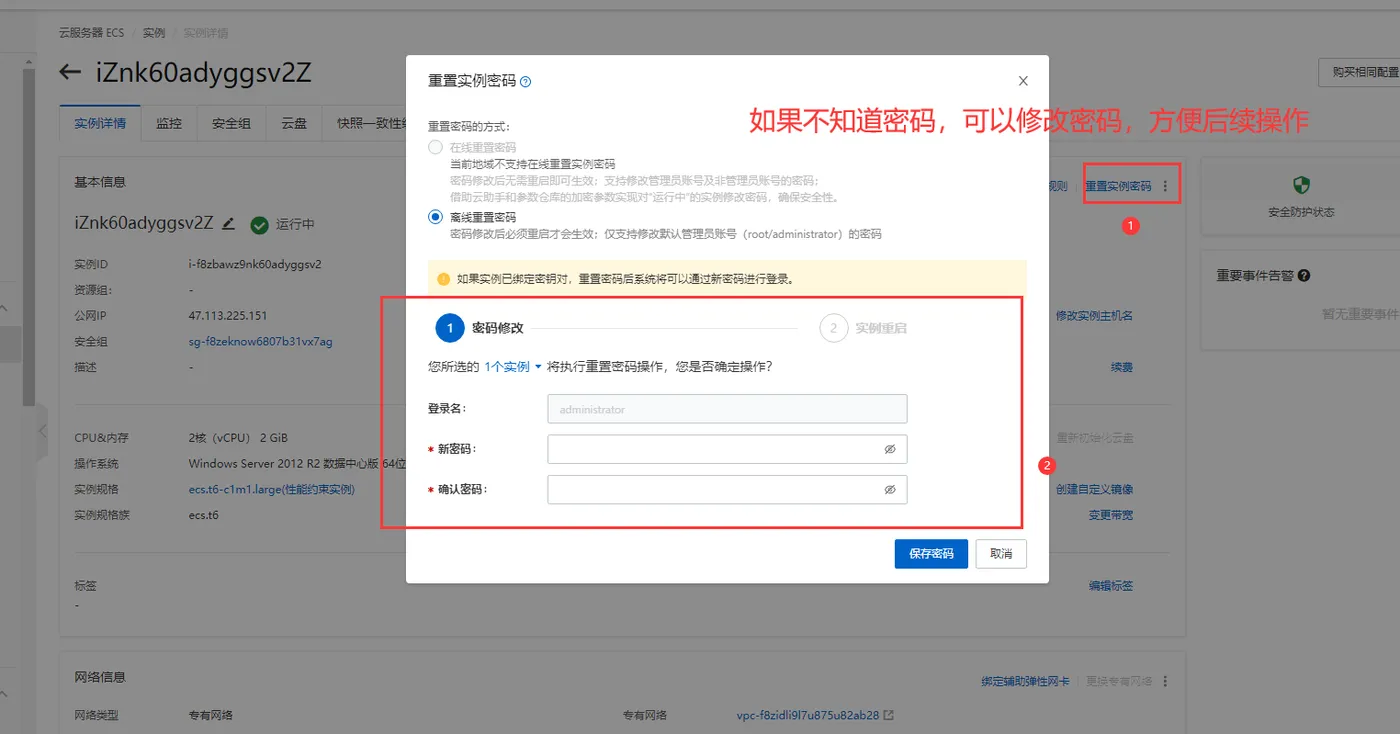Screen dimensions: 1400x734
Task: Click the 重新初始化云盘 link
Action: point(1094,438)
